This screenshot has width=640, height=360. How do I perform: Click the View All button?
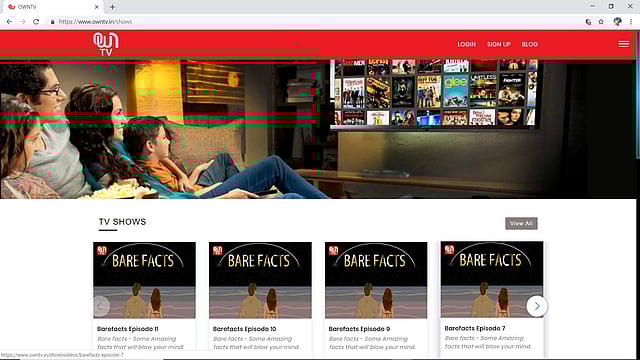click(x=521, y=223)
